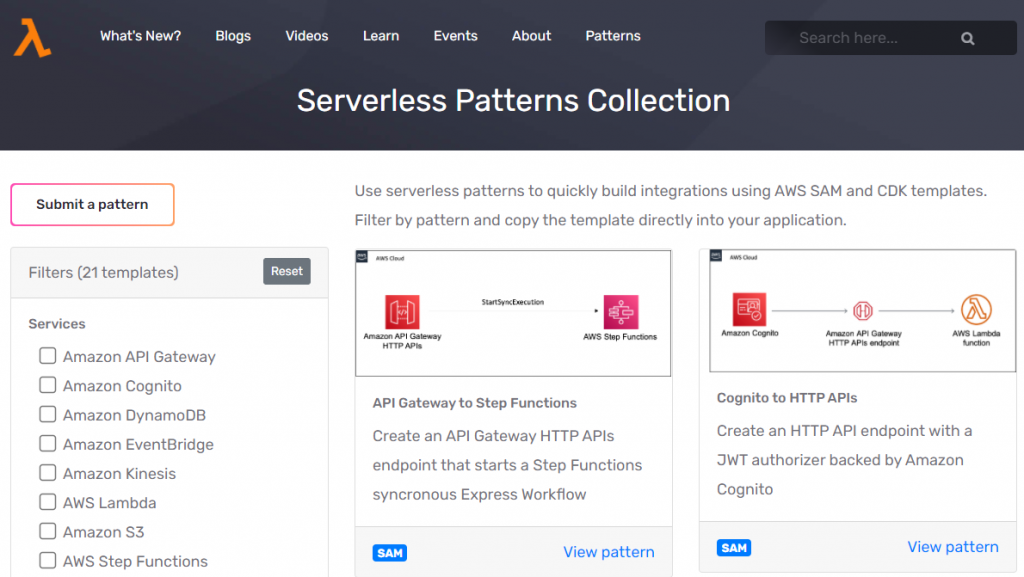This screenshot has width=1024, height=577.
Task: Reset all filters
Action: coord(287,271)
